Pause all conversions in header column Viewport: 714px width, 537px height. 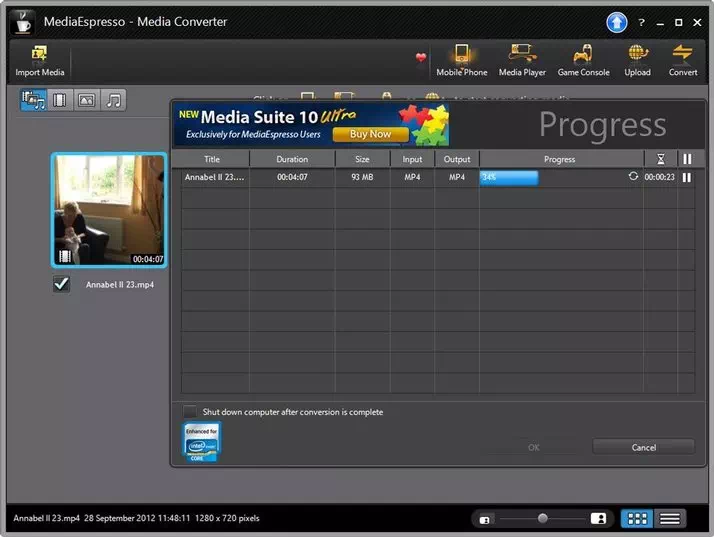coord(687,159)
